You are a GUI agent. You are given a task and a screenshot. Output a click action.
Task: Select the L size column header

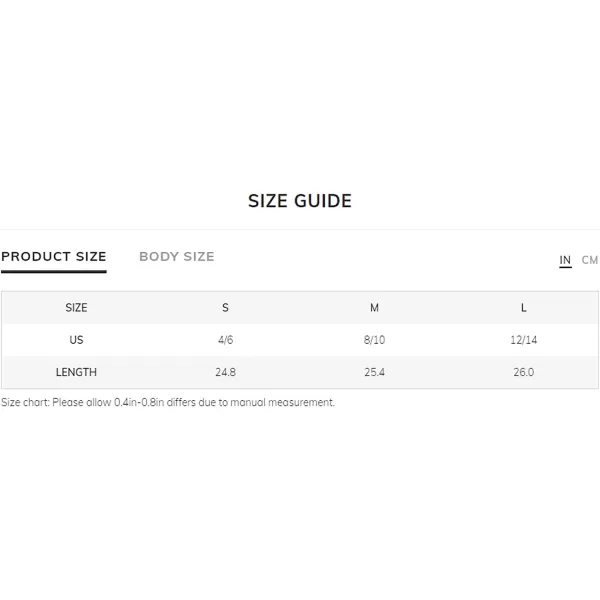[x=523, y=308]
